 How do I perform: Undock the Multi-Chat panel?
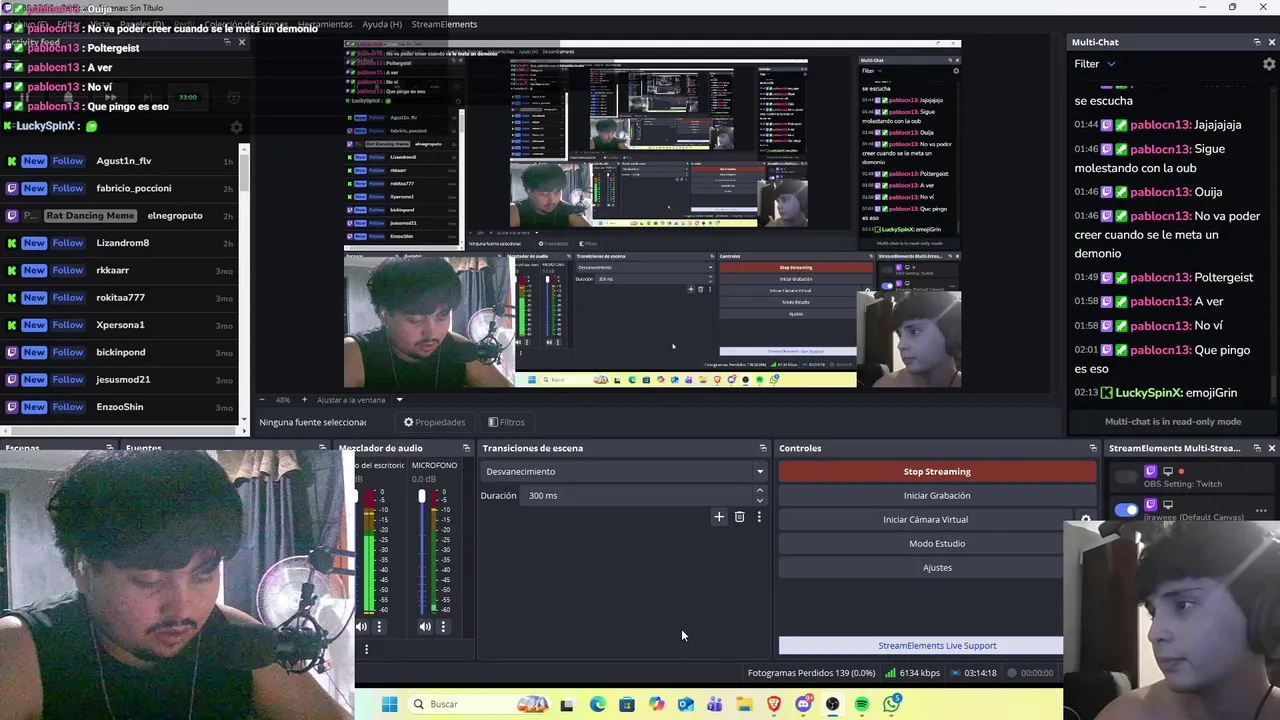(1257, 42)
